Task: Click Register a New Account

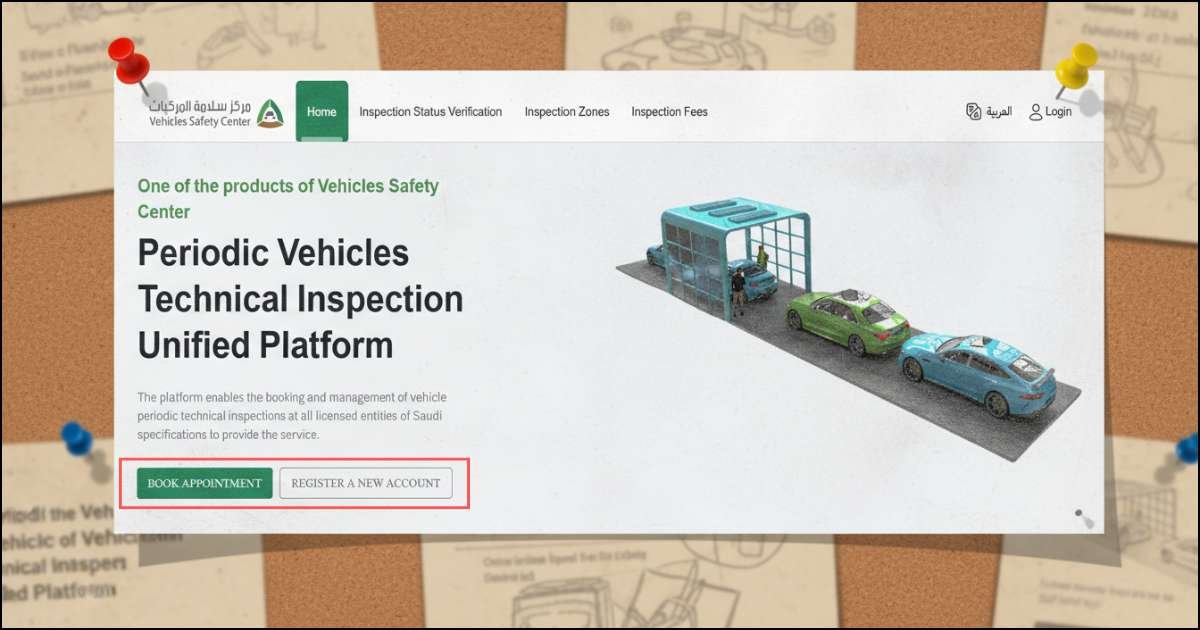Action: [368, 482]
